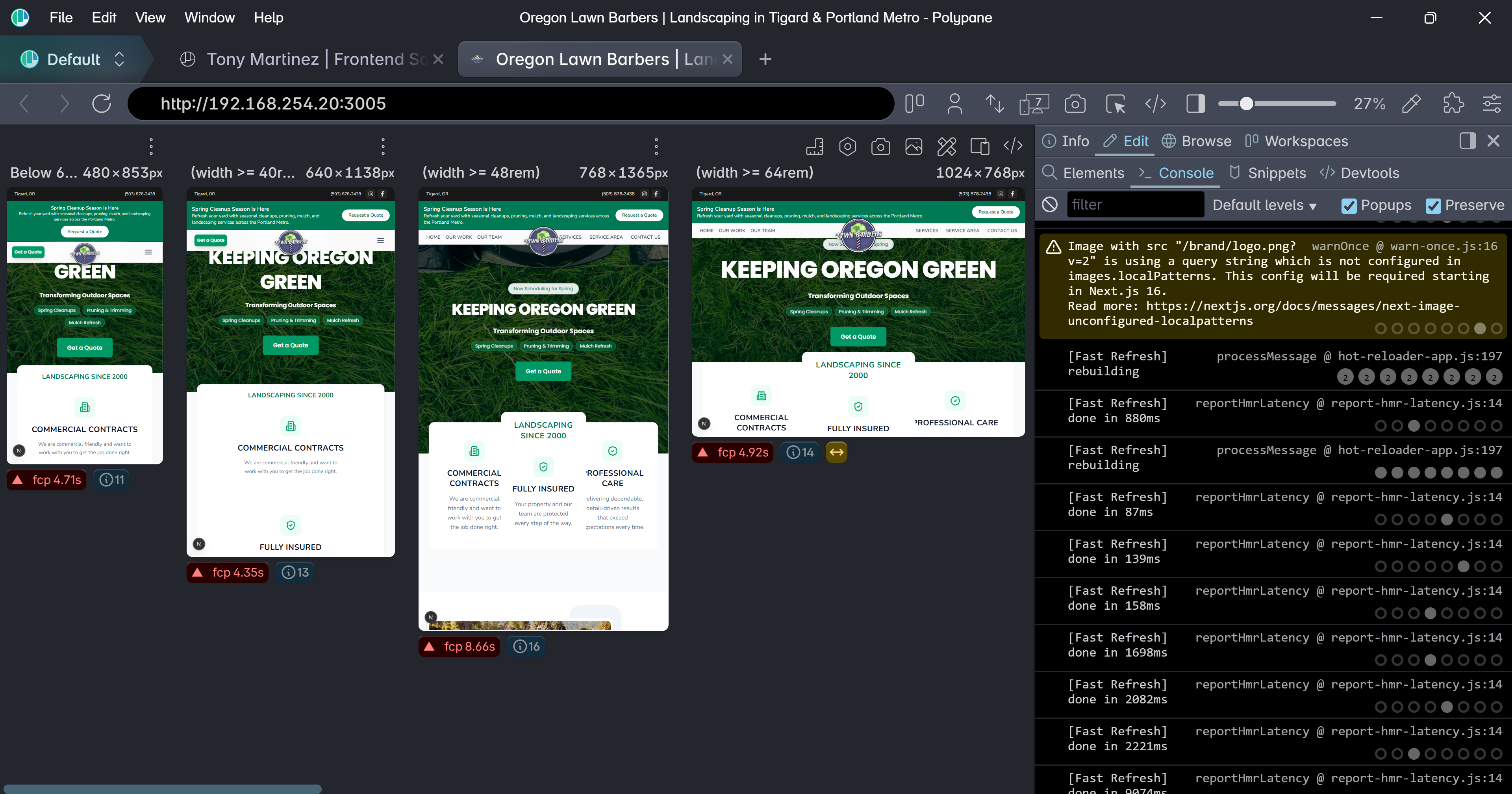Toggle scroll sync arrows icon
Viewport: 1512px width, 794px height.
tap(994, 104)
